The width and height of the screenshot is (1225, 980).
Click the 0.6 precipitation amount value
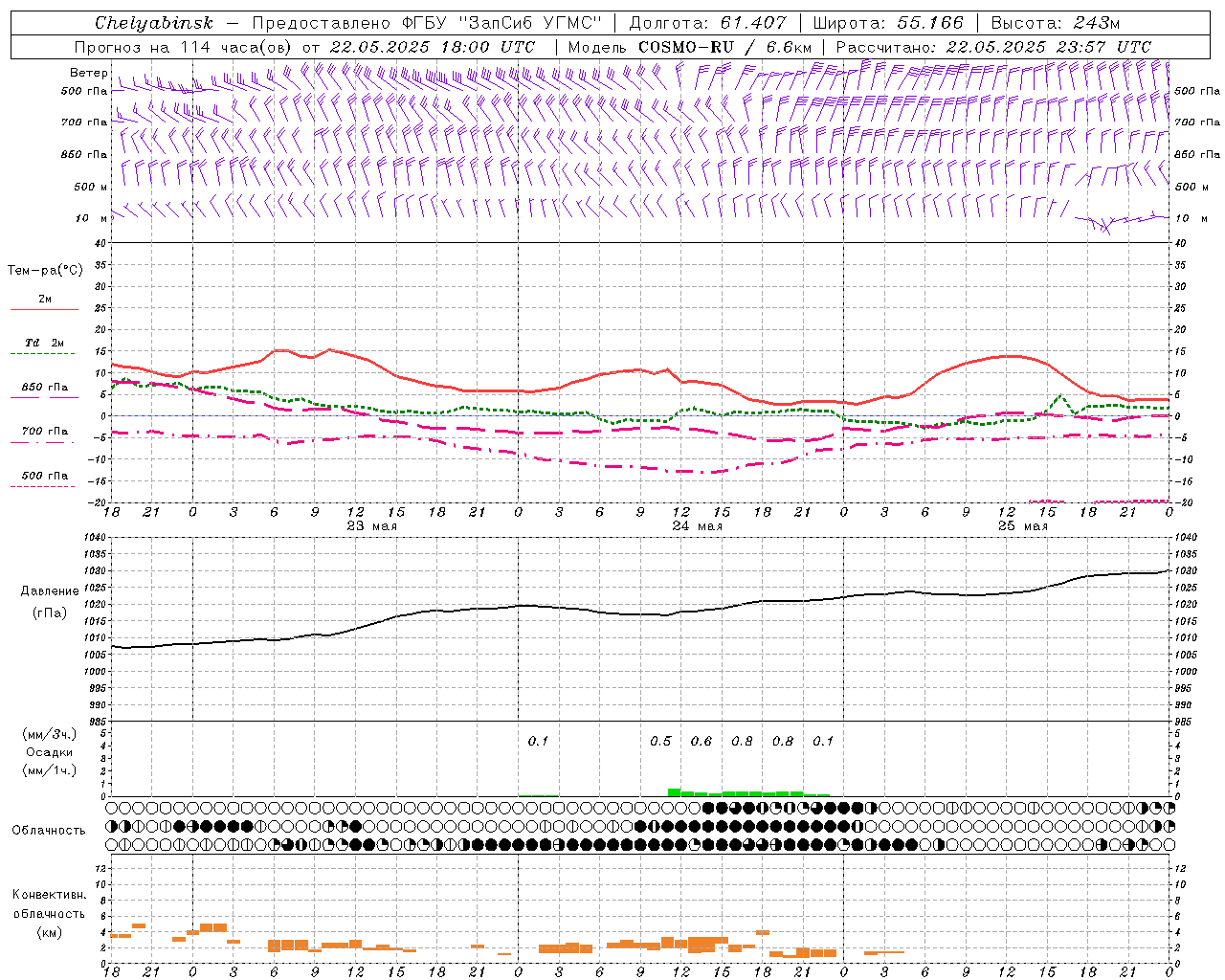(x=702, y=742)
